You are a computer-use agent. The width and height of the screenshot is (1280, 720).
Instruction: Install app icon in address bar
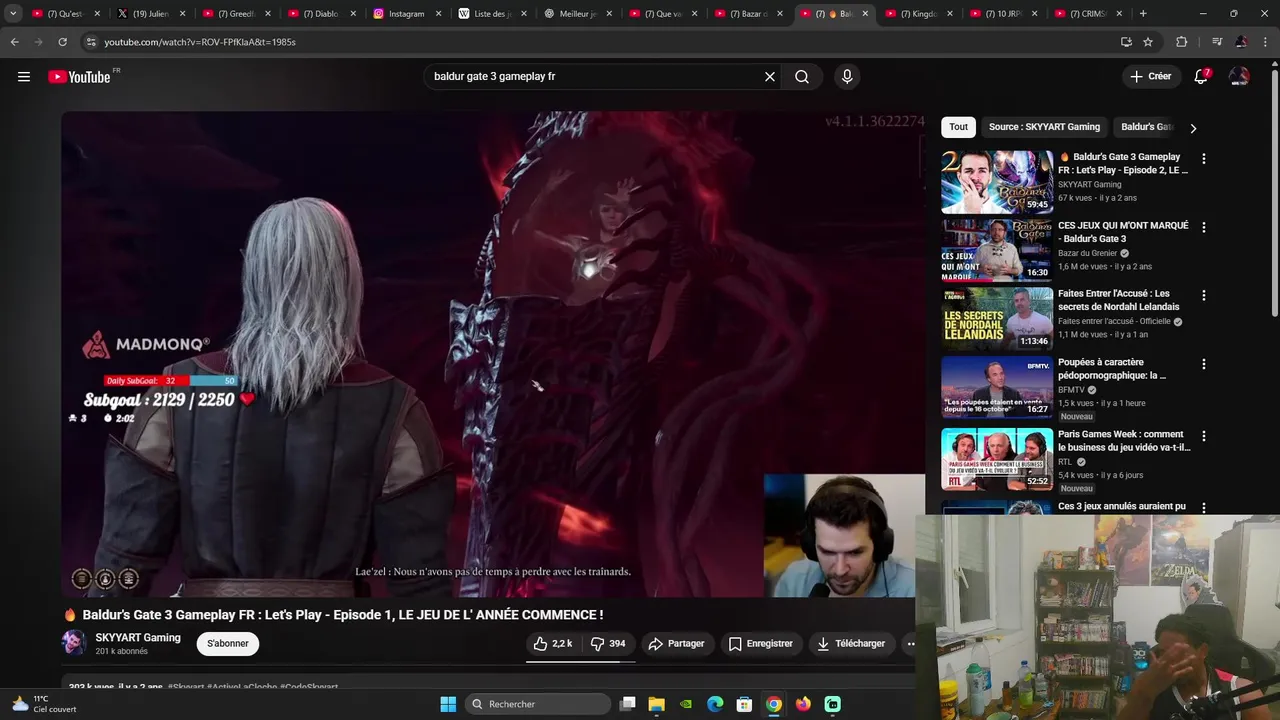[1126, 42]
